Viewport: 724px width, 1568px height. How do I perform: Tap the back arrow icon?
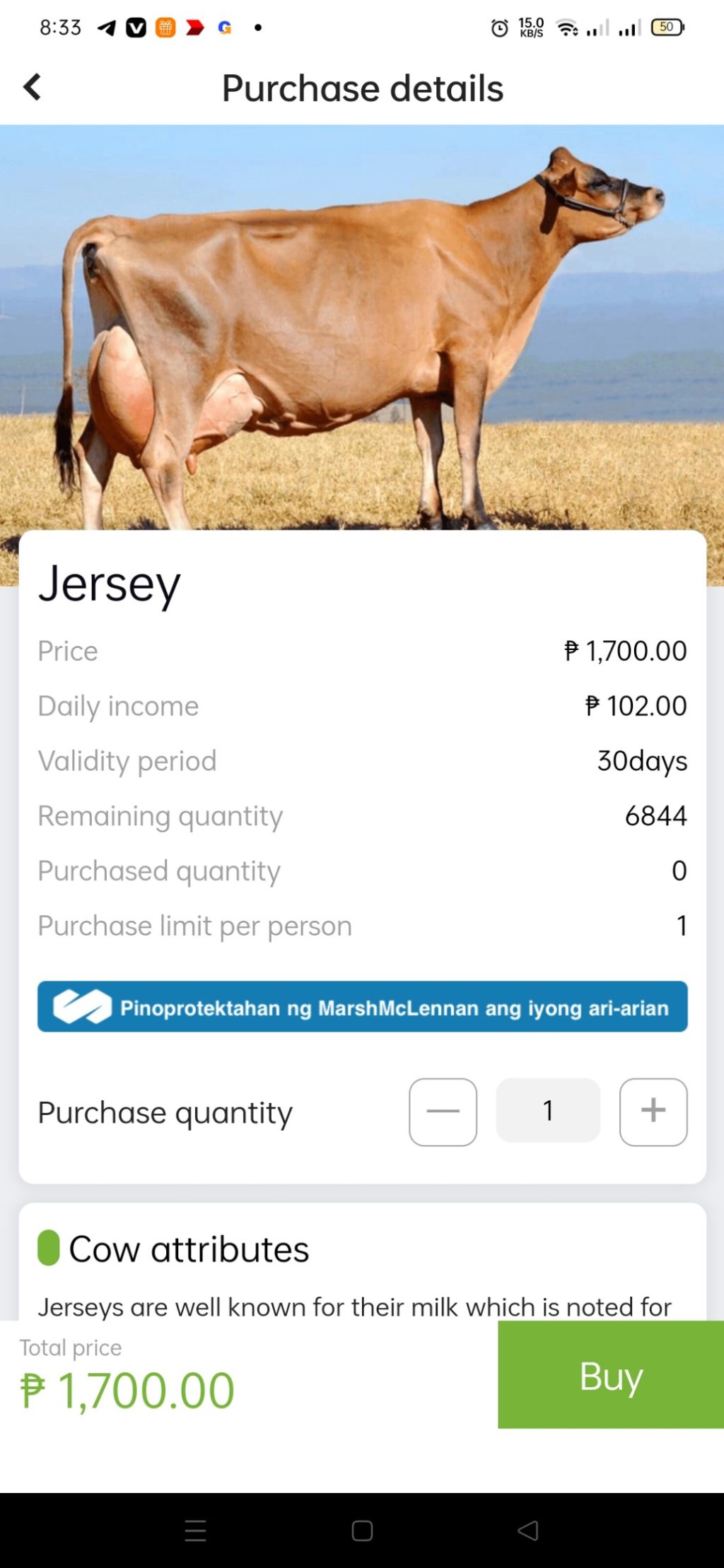pos(33,88)
